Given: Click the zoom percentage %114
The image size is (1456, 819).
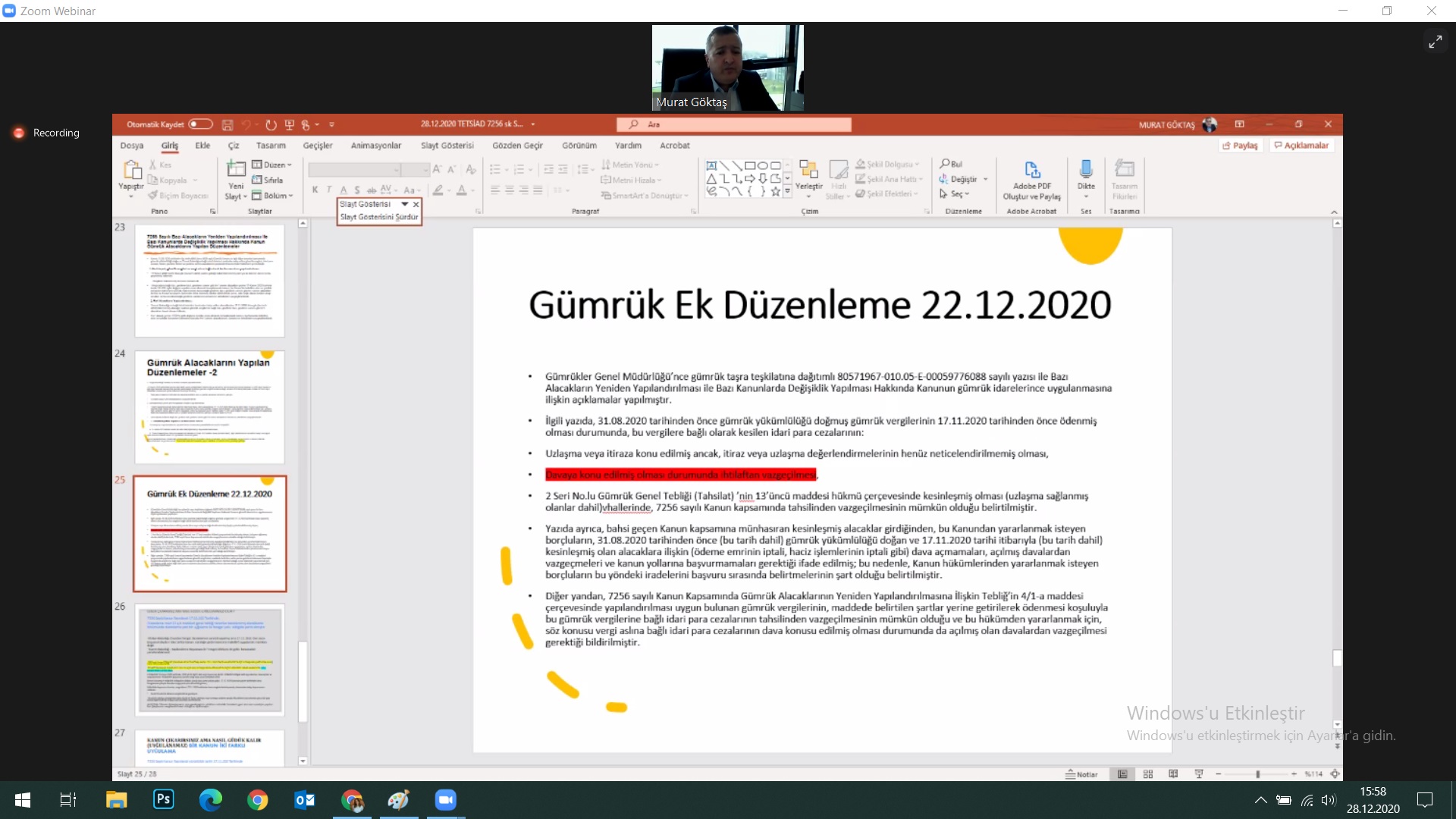Looking at the screenshot, I should (x=1313, y=774).
